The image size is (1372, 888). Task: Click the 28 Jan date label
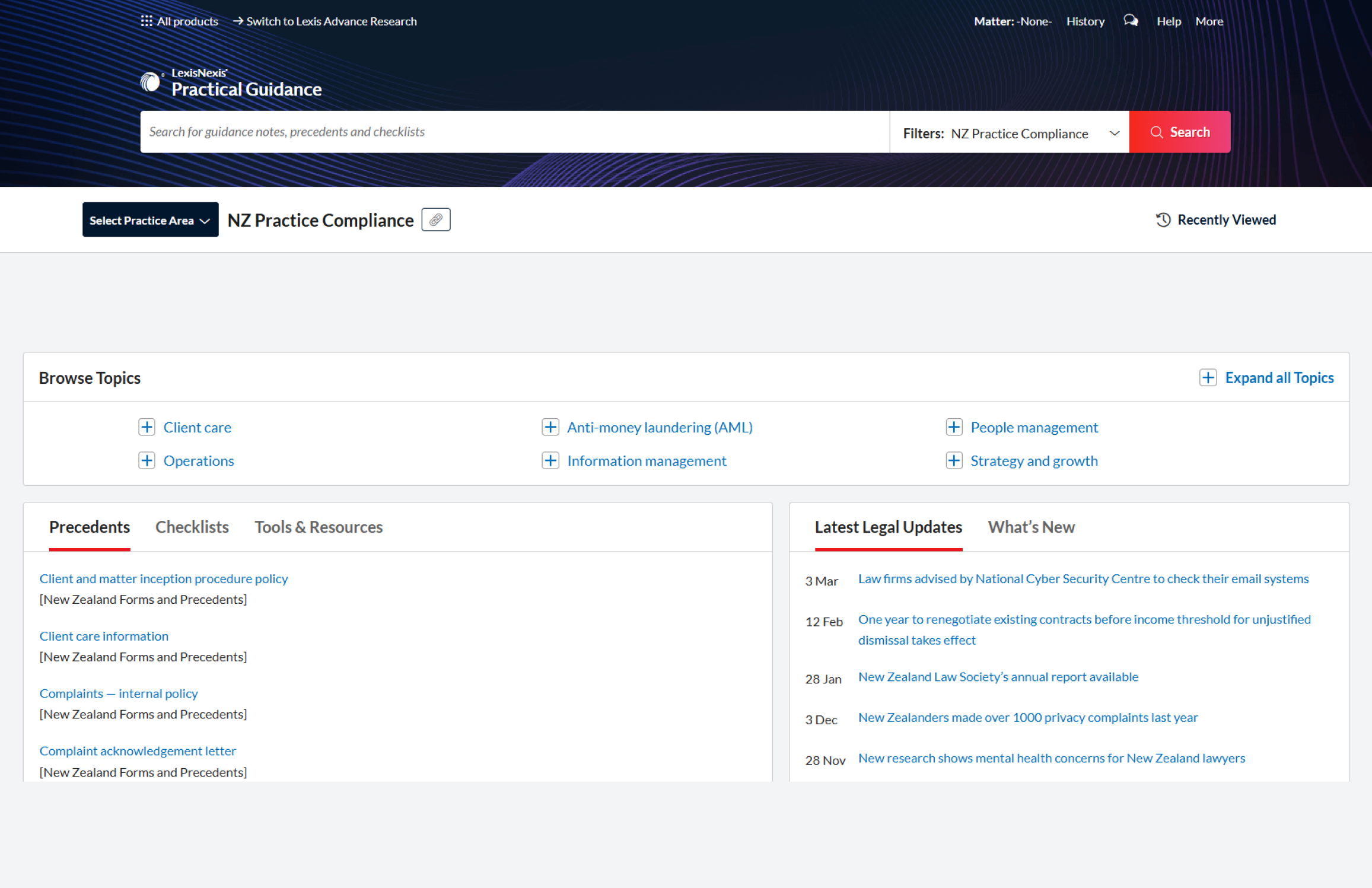823,679
